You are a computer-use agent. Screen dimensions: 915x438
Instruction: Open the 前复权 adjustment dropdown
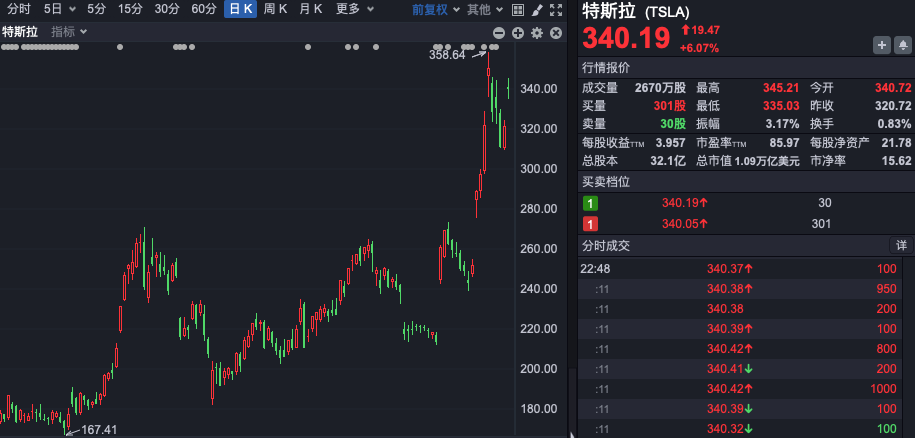[436, 9]
